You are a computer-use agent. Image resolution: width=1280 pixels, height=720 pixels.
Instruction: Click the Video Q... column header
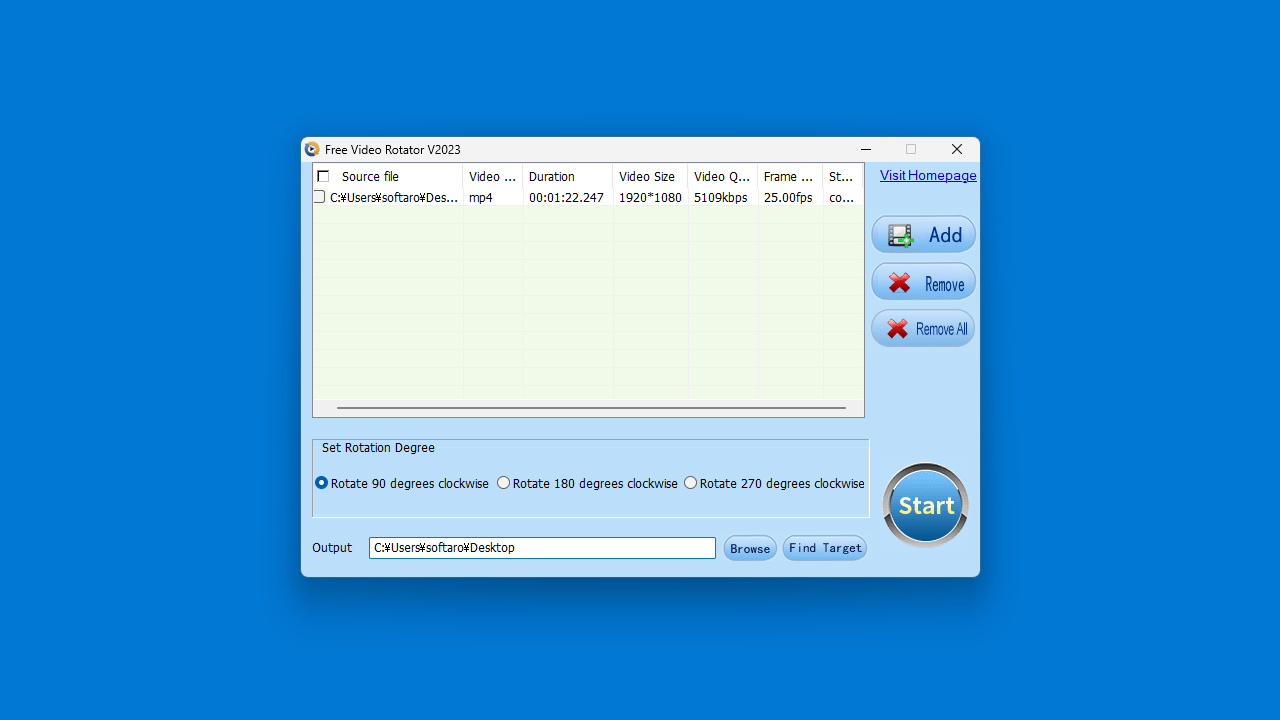click(723, 176)
